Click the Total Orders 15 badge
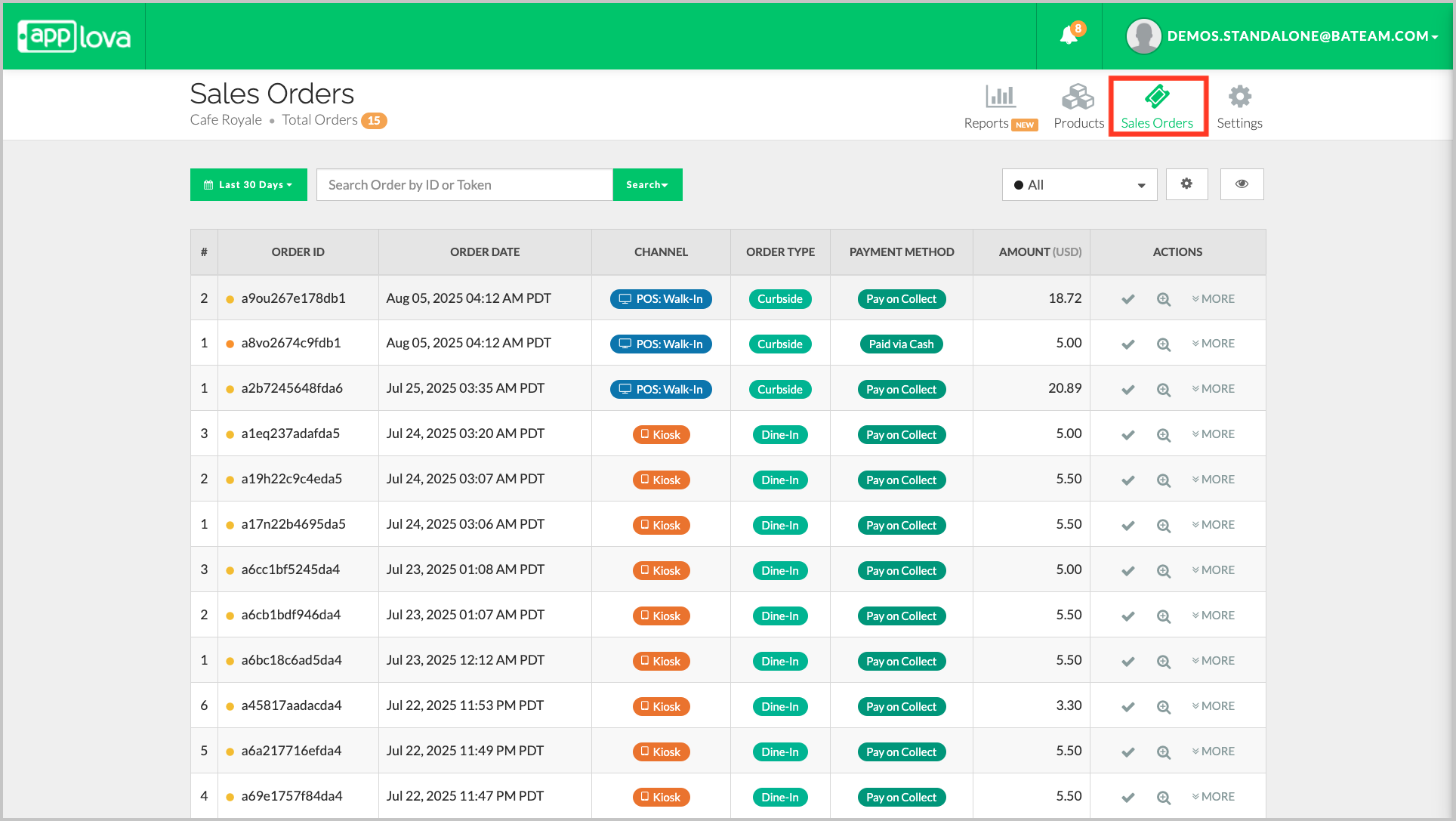The height and width of the screenshot is (821, 1456). tap(374, 121)
